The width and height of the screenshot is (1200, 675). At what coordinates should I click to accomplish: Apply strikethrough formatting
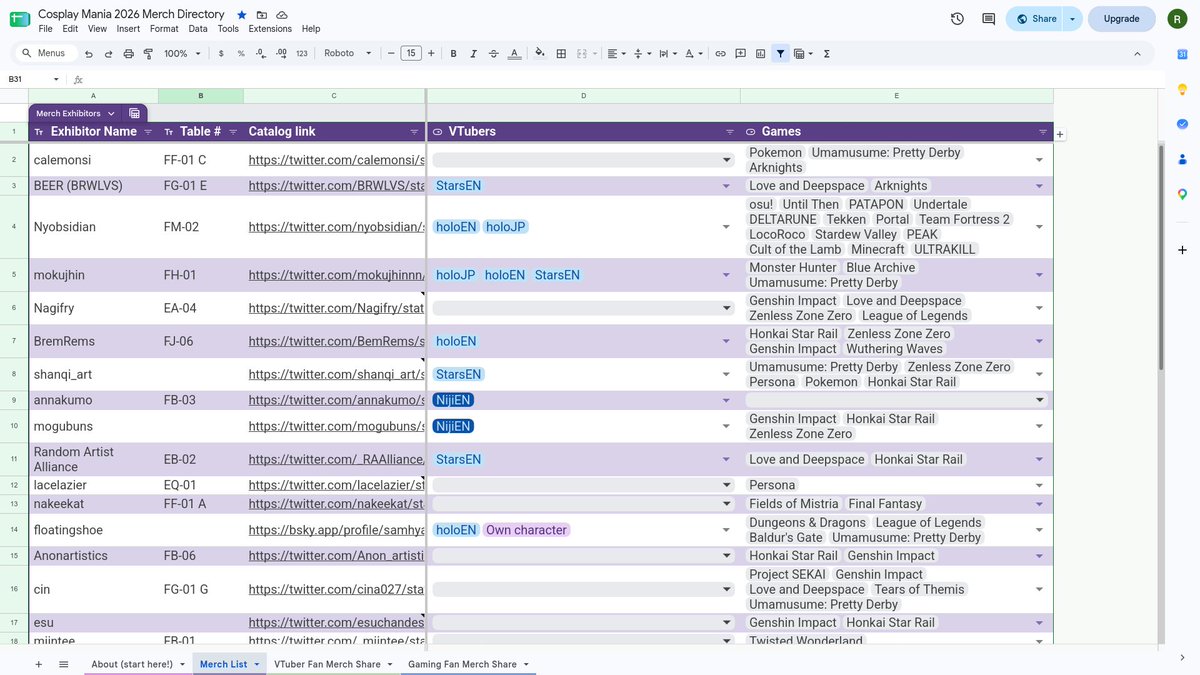pos(493,53)
